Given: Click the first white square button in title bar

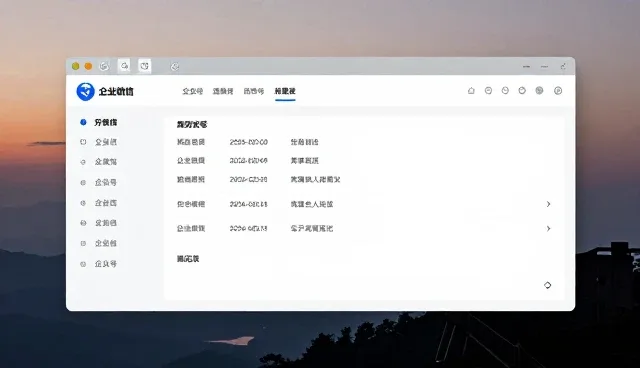Looking at the screenshot, I should 124,66.
